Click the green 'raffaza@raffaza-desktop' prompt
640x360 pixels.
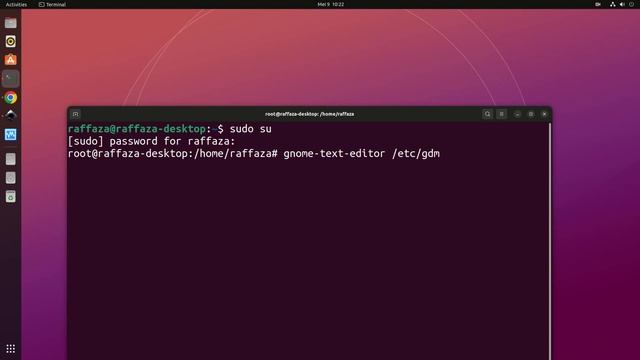coord(137,129)
